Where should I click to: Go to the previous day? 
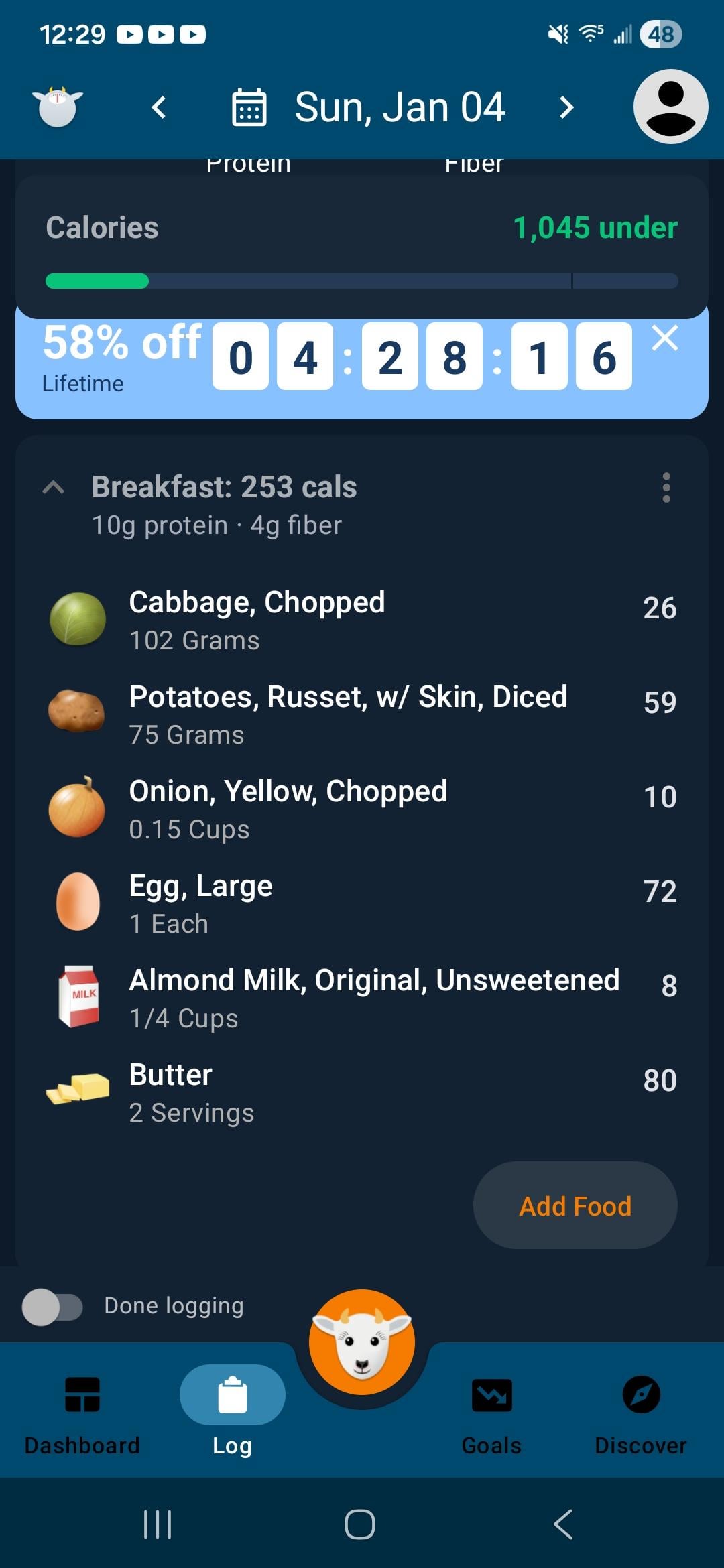[159, 107]
